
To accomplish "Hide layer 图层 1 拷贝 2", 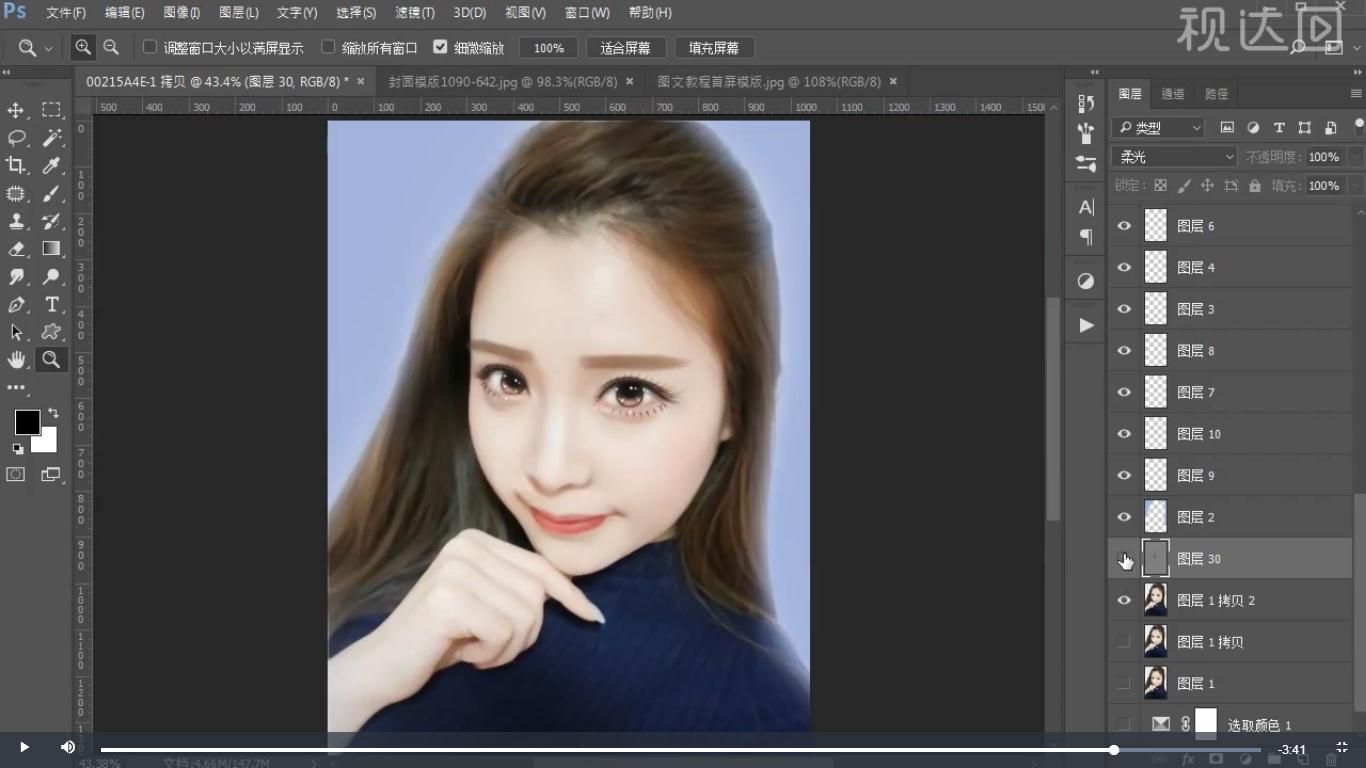I will point(1124,600).
